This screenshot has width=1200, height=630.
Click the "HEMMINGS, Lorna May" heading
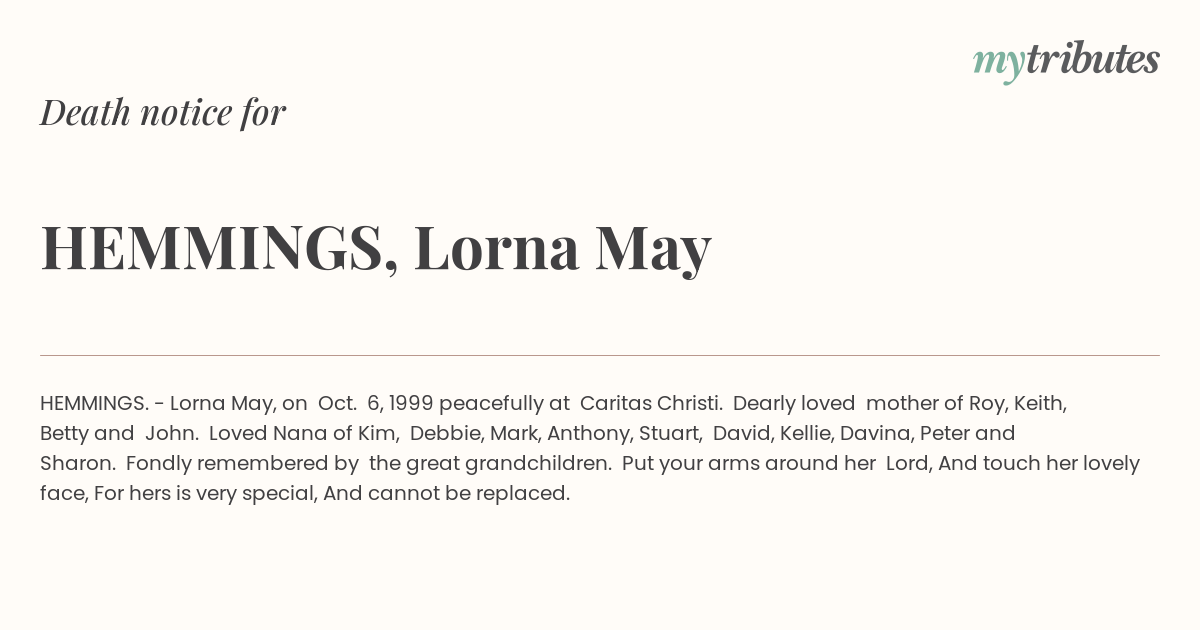[x=375, y=247]
